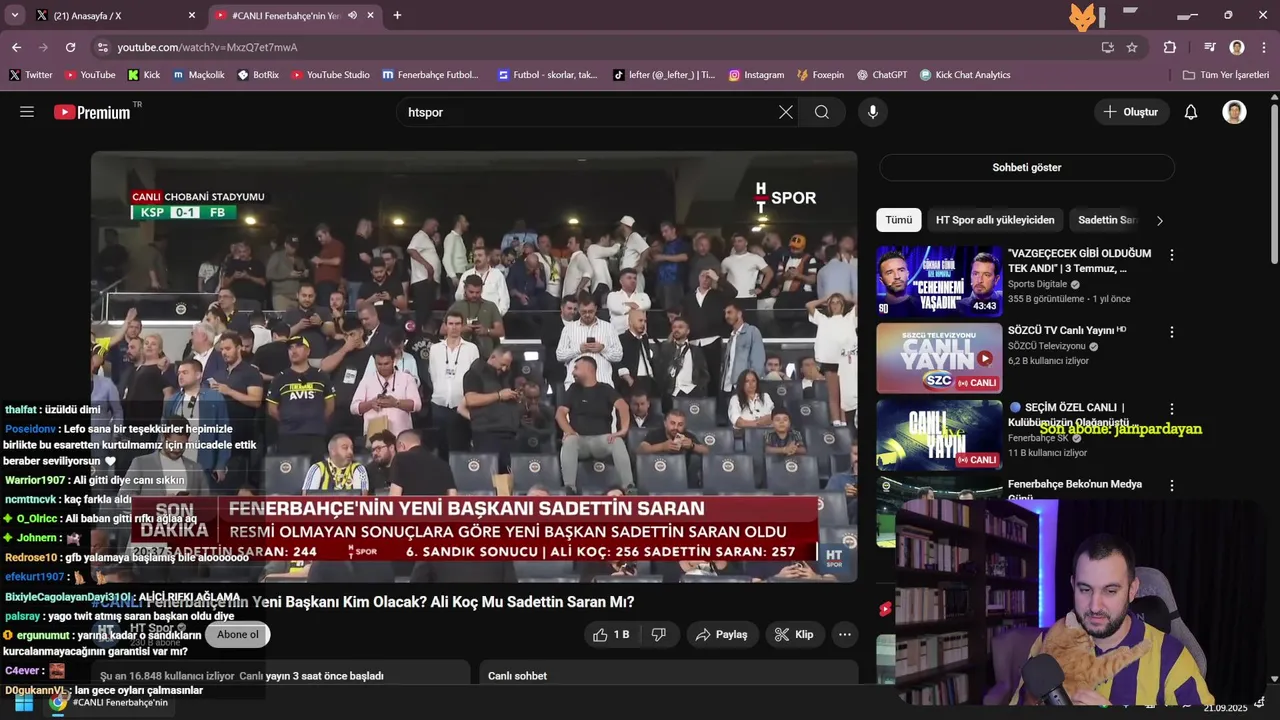Open options for Fenerbahçe Beko video
This screenshot has height=720, width=1280.
1172,486
